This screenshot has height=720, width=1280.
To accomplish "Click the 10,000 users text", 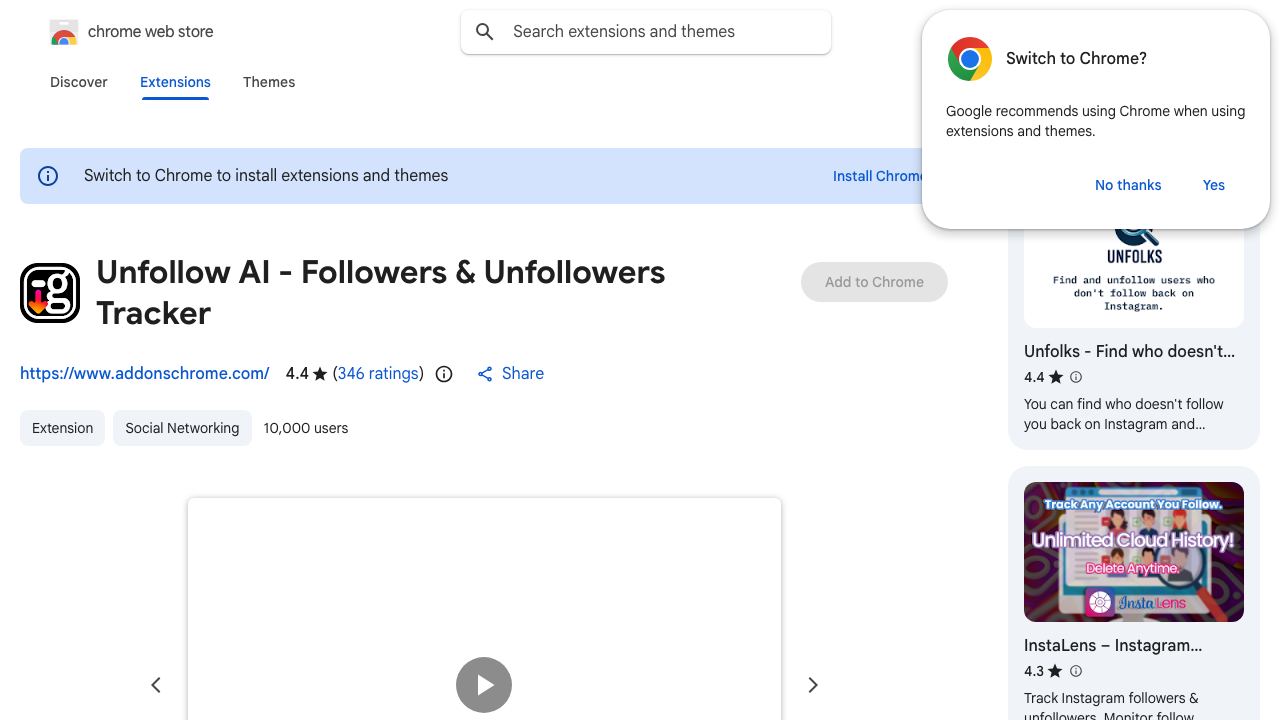I will [x=306, y=428].
